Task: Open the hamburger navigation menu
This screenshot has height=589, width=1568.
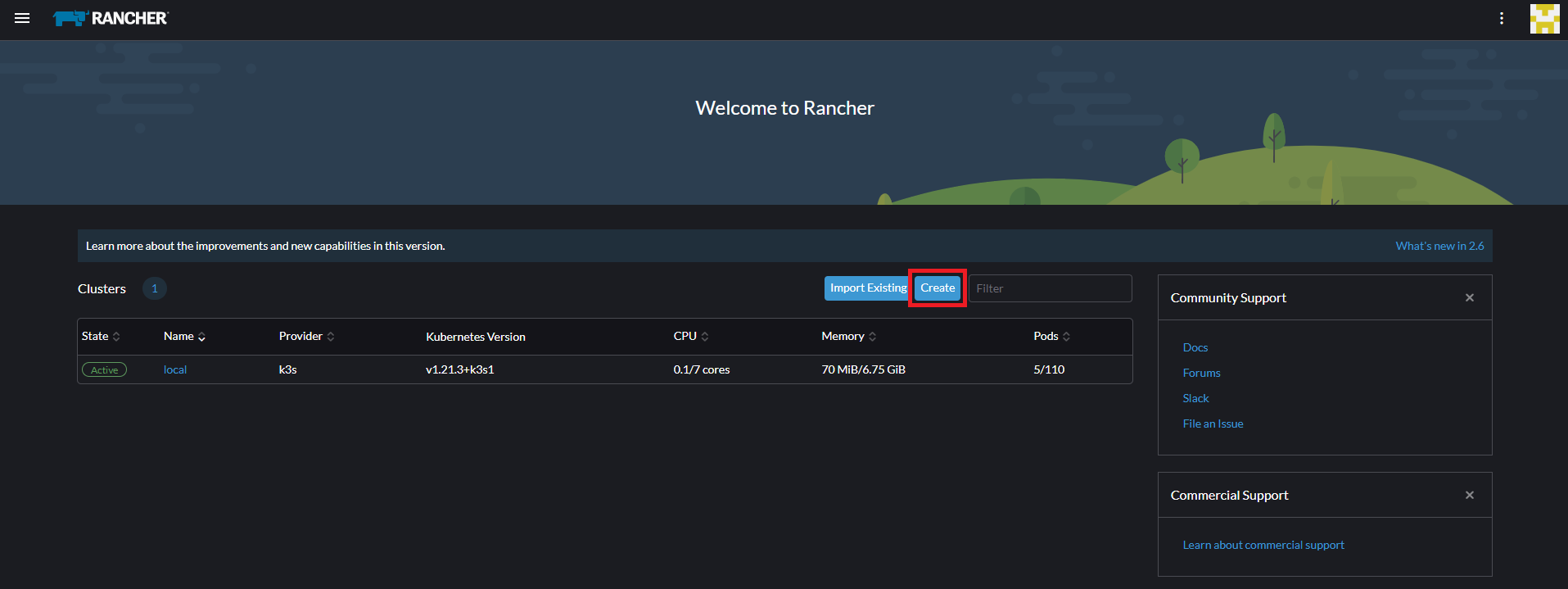Action: coord(22,18)
